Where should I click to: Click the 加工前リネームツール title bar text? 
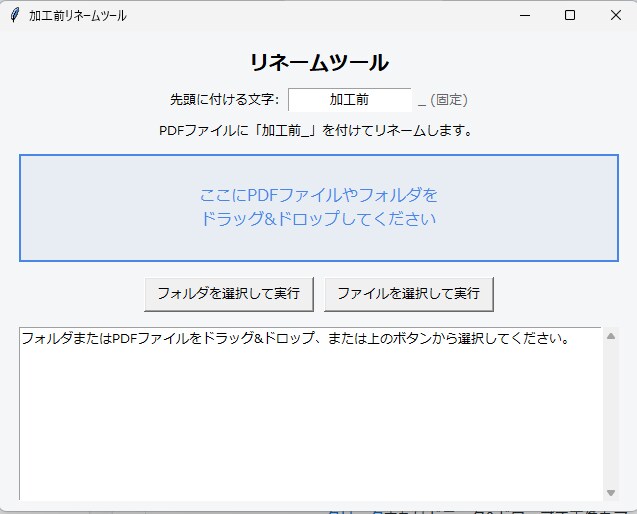point(78,16)
